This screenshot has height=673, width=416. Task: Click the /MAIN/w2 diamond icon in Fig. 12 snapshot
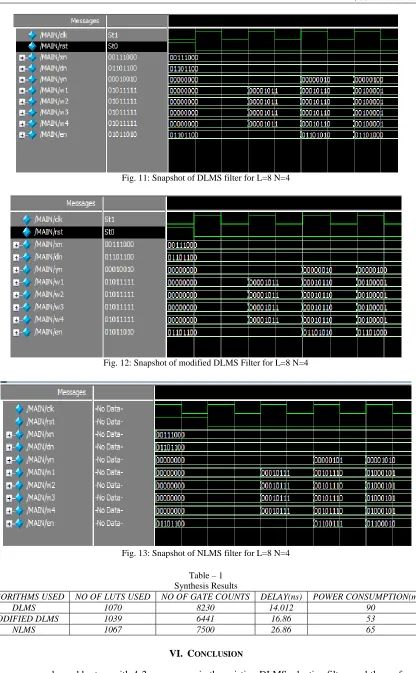[27, 294]
